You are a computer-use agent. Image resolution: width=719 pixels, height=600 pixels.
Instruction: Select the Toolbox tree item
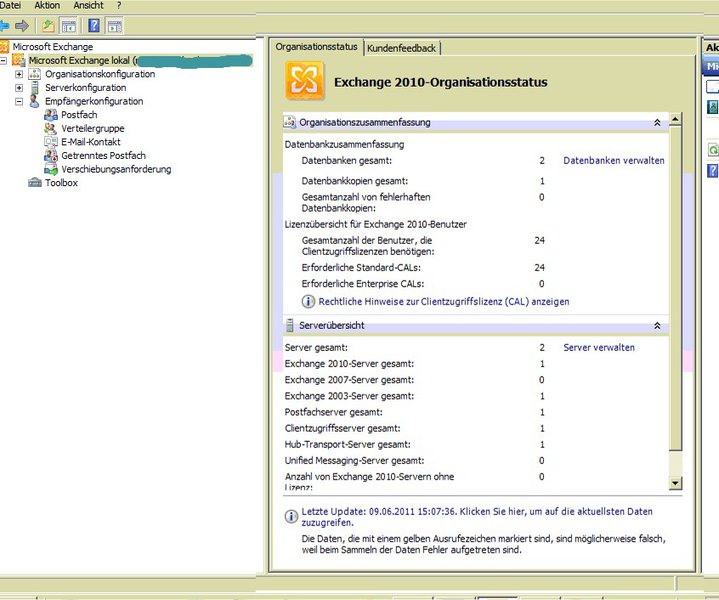pyautogui.click(x=61, y=183)
